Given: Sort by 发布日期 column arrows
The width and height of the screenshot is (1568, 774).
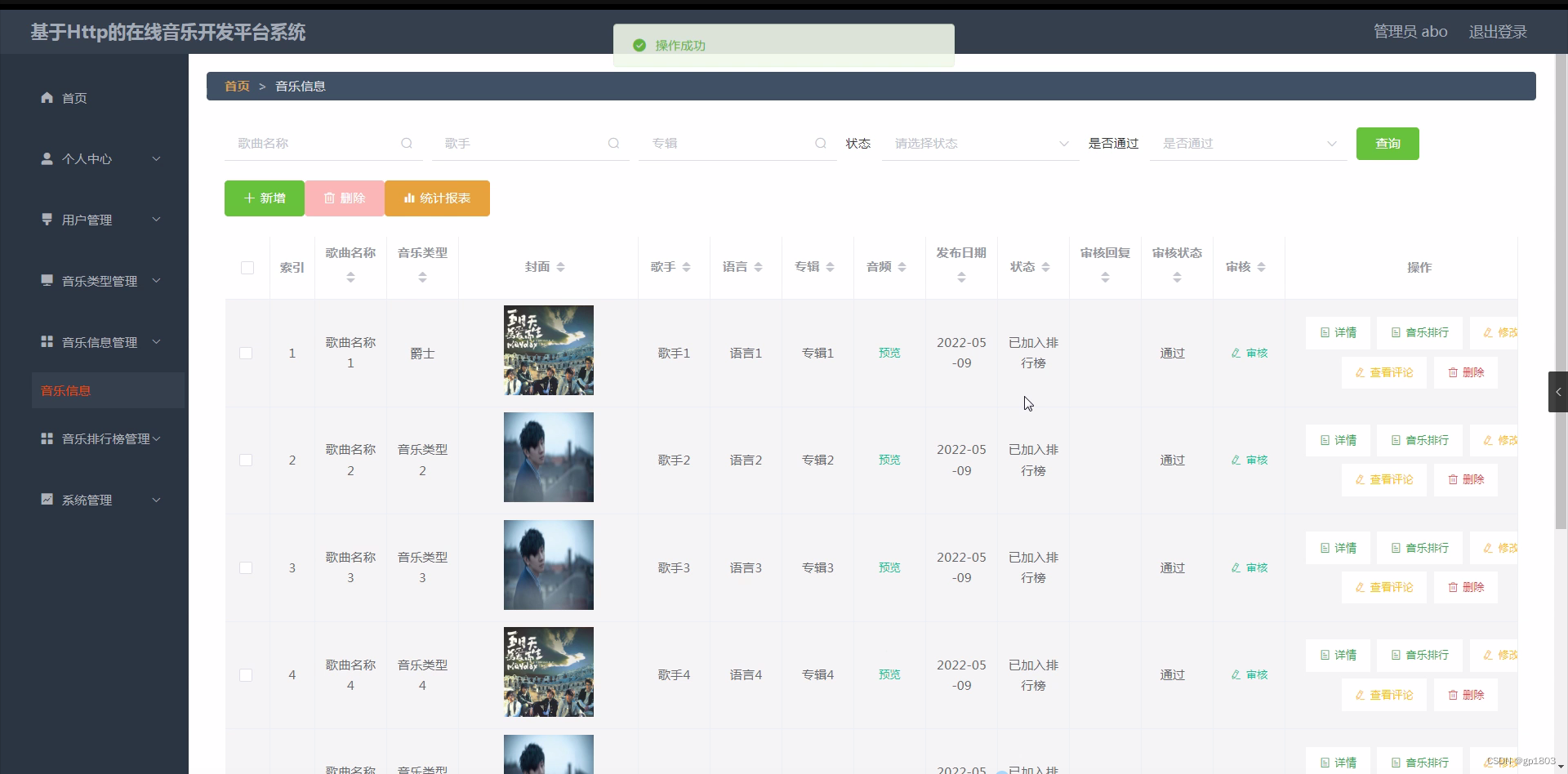Looking at the screenshot, I should 961,278.
